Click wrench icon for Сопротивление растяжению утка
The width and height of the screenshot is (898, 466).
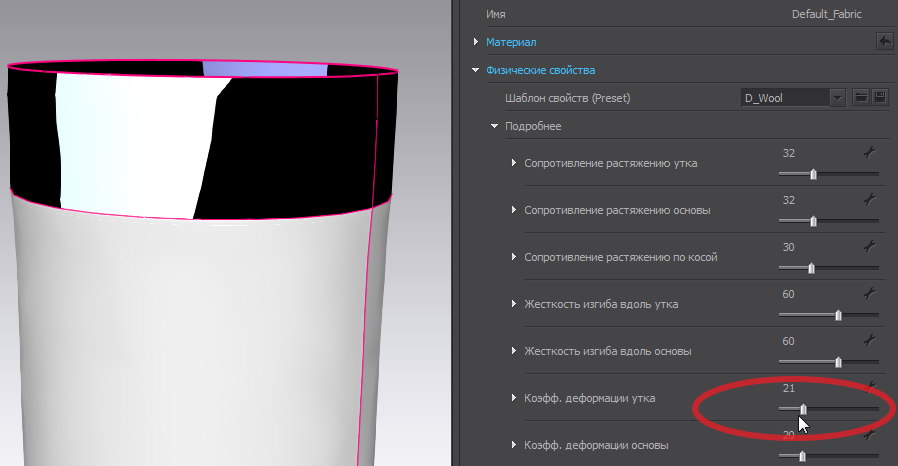(x=869, y=153)
